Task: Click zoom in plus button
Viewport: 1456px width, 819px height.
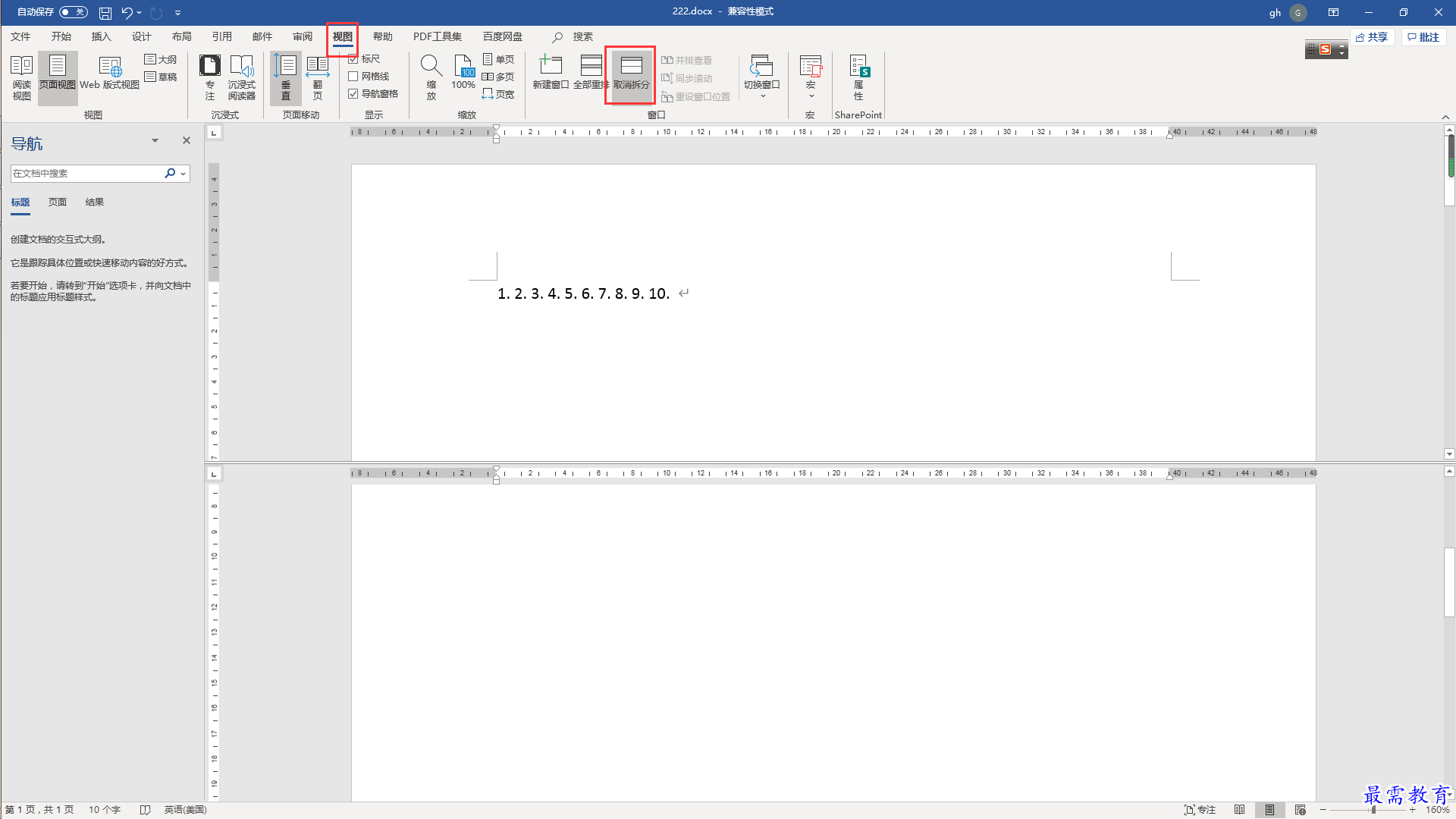Action: [1412, 810]
